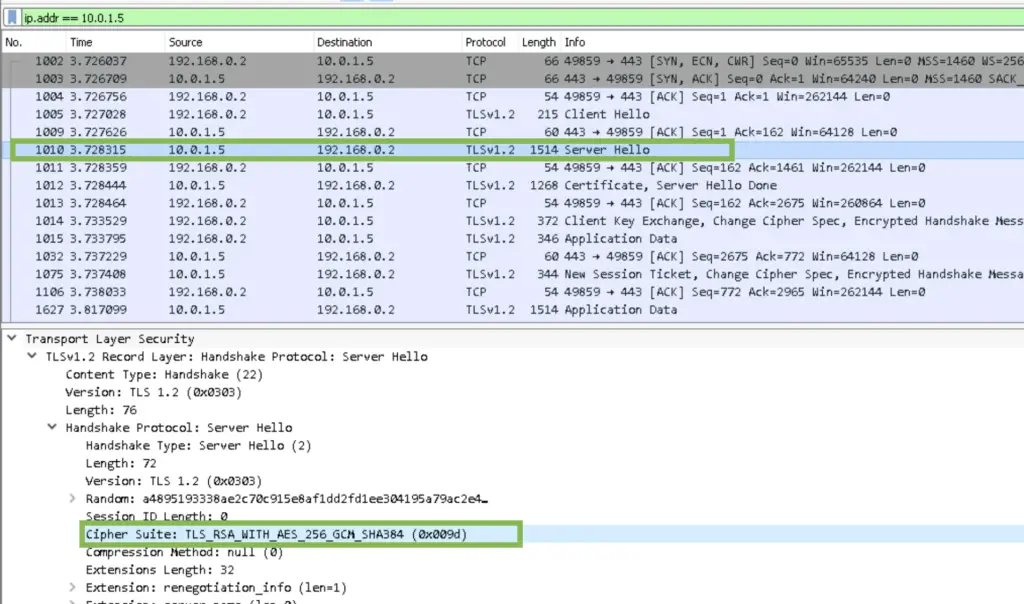Select handshake Version: TLS 1.2 under Length: 72

(174, 481)
